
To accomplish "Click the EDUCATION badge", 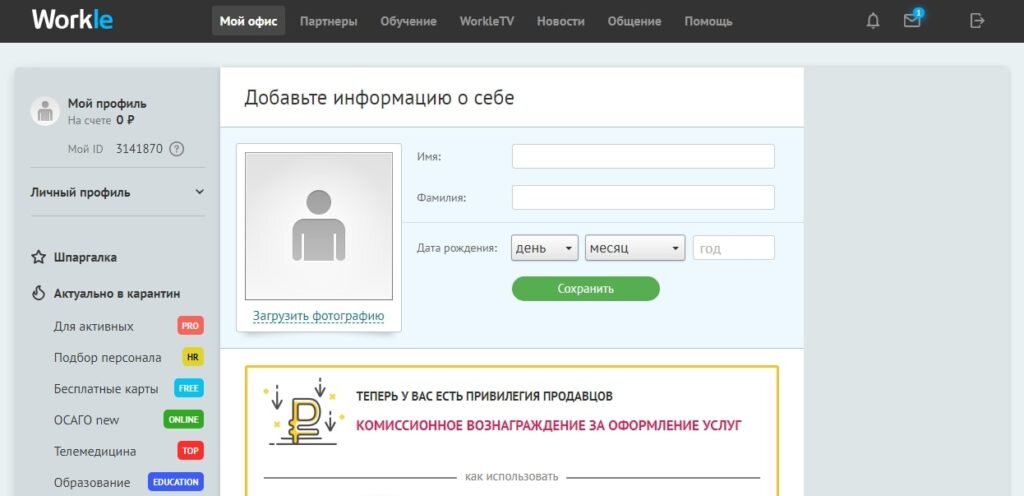I will click(x=176, y=482).
